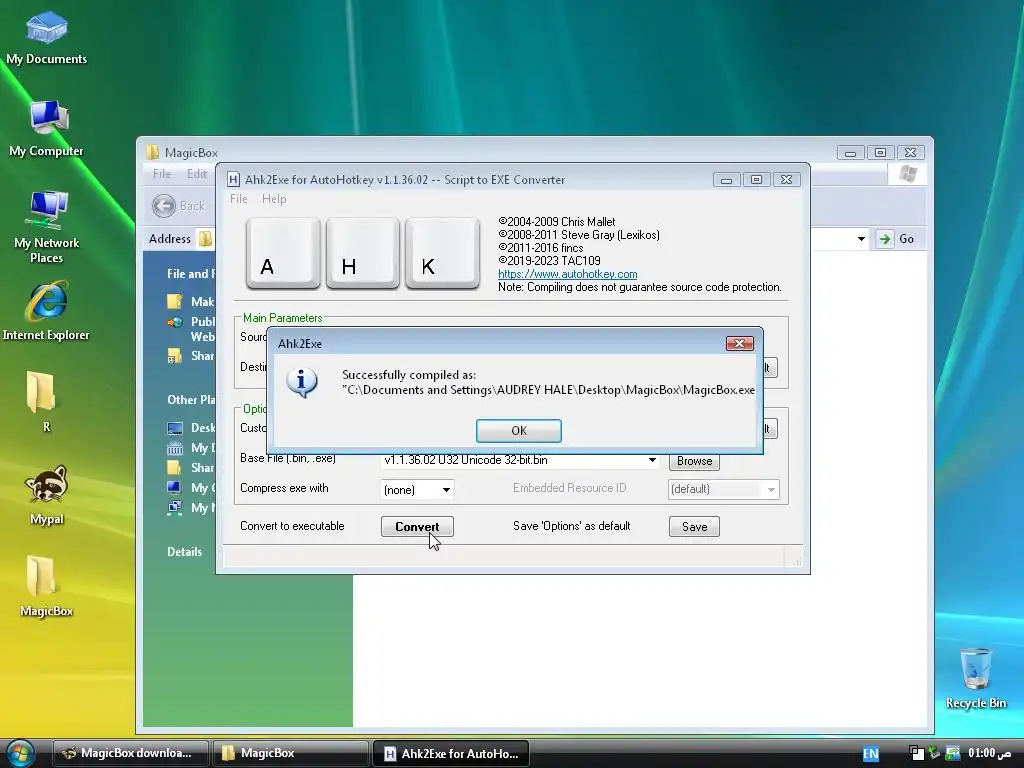Open My Computer desktop icon
This screenshot has height=768, width=1024.
coord(46,129)
